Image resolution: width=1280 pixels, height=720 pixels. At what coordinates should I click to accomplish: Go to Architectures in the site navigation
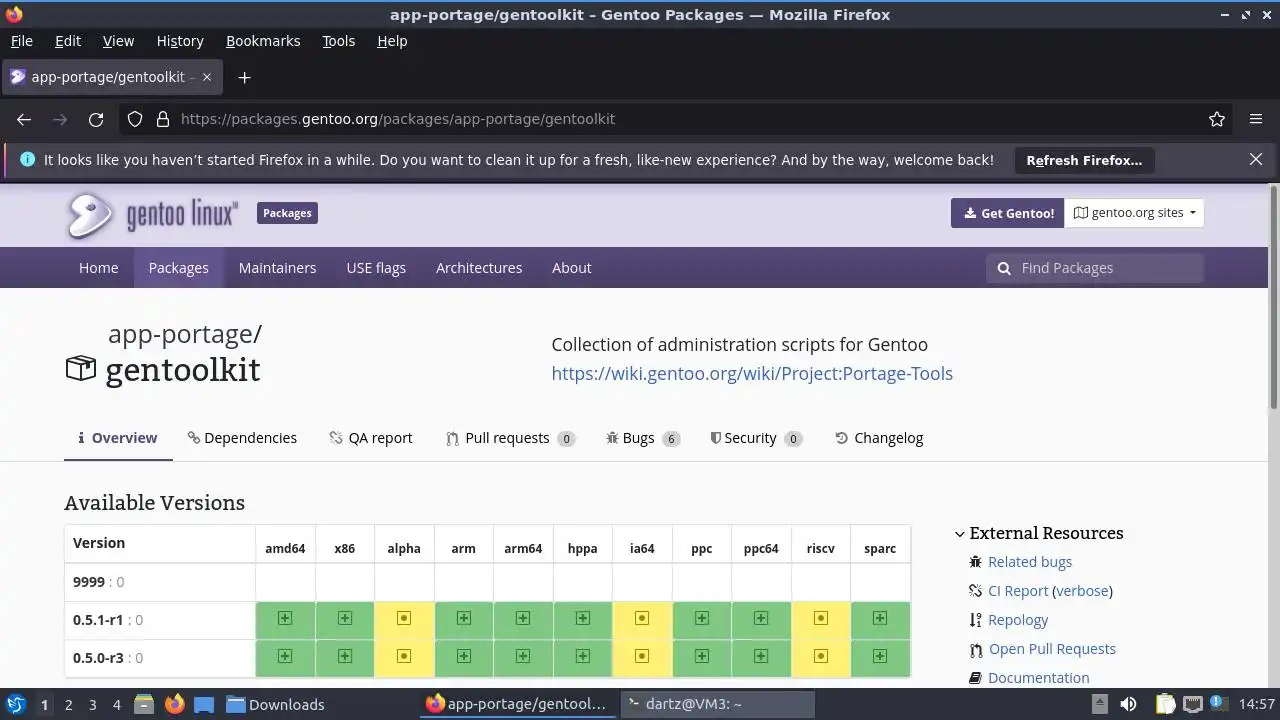coord(479,268)
